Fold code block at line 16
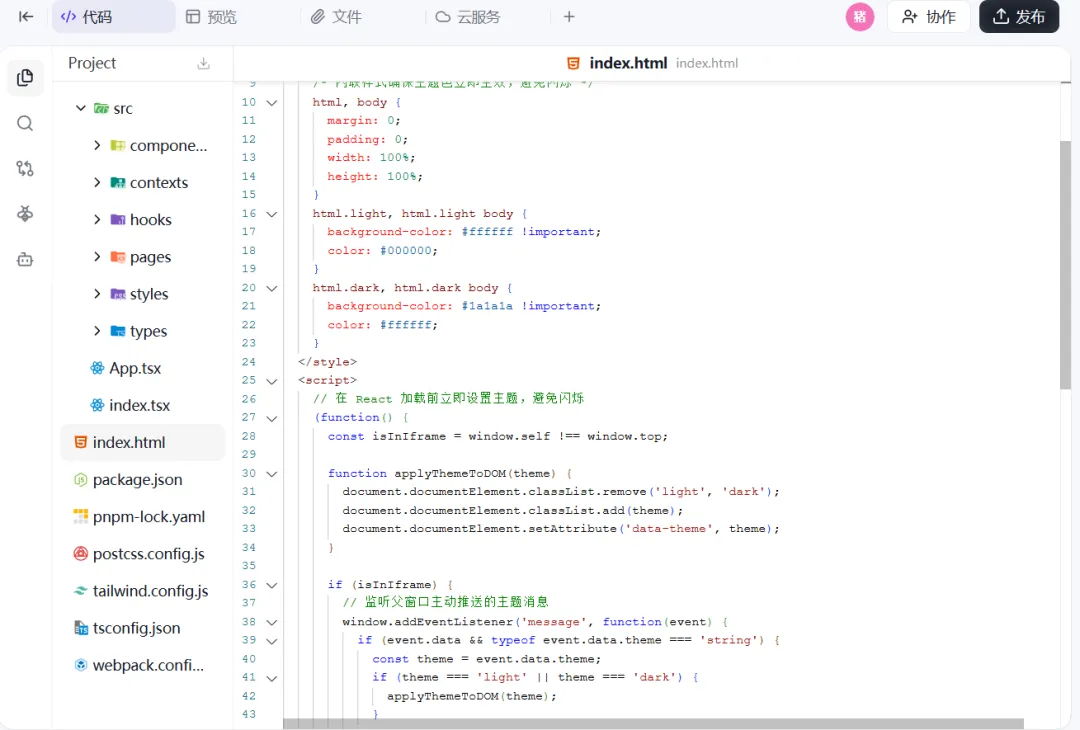 click(x=272, y=214)
